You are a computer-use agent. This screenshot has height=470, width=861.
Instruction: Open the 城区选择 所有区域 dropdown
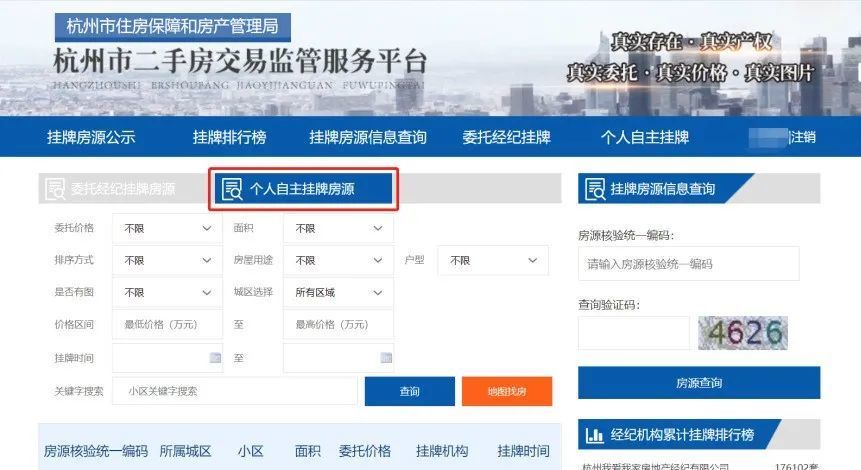click(x=338, y=292)
